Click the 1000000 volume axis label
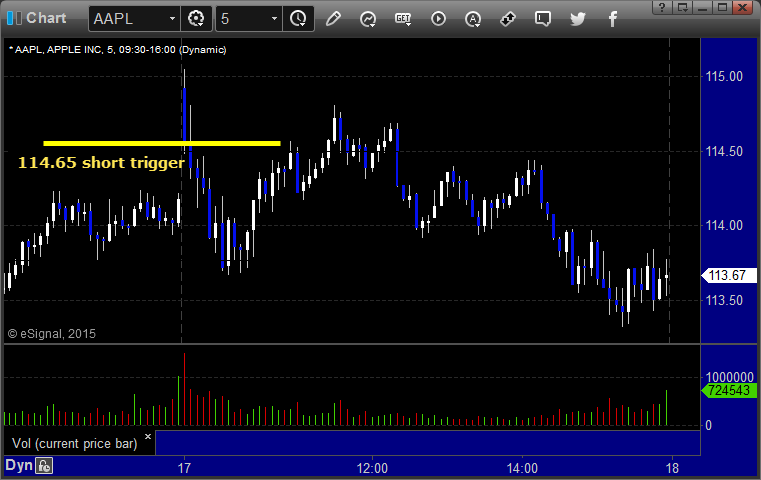The image size is (761, 480). pos(729,377)
